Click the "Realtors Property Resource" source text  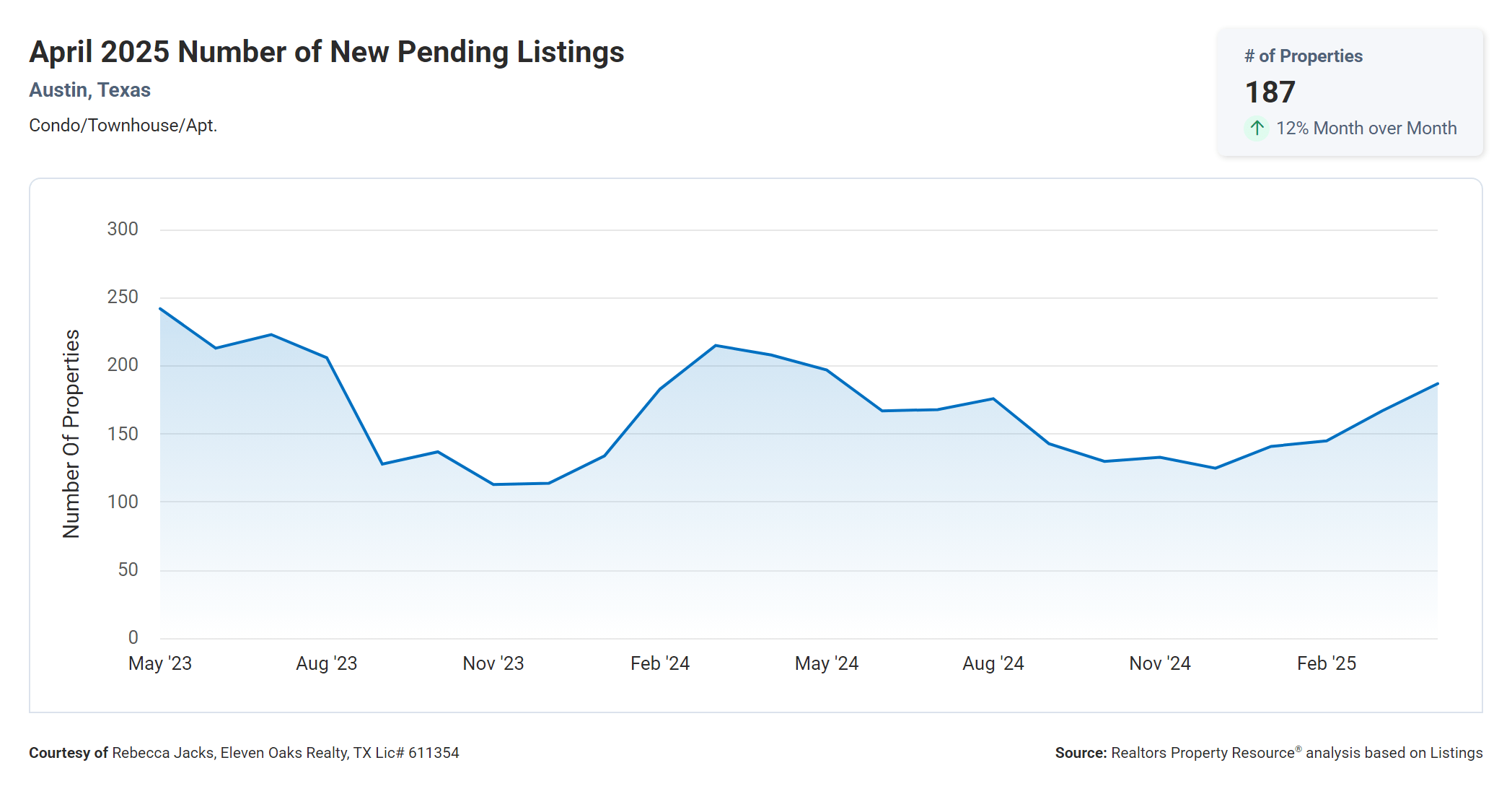click(1203, 753)
